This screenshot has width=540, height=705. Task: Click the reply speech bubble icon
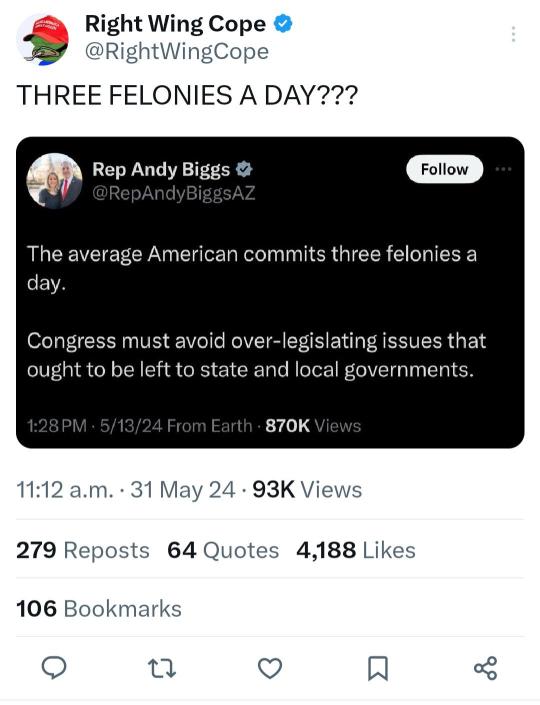(x=54, y=668)
